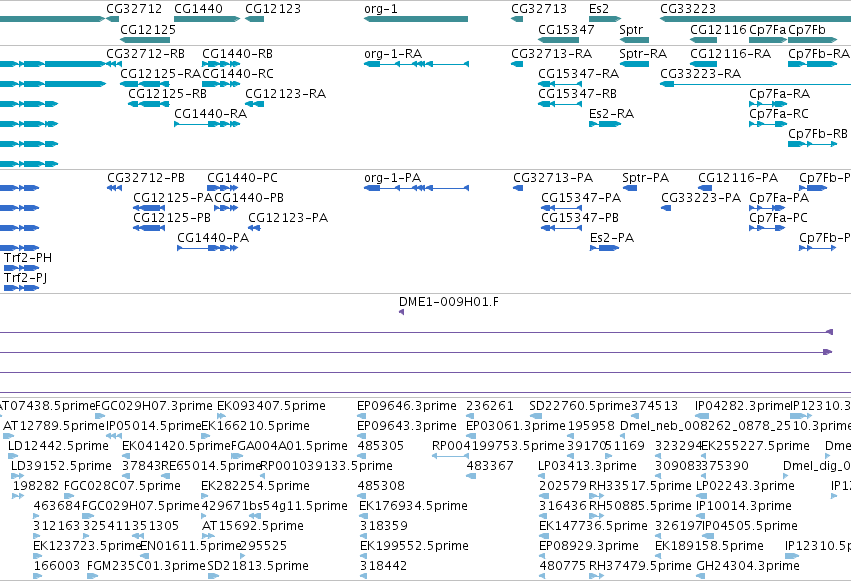Select the CG32713 gene label
851x581 pixels.
tap(539, 9)
